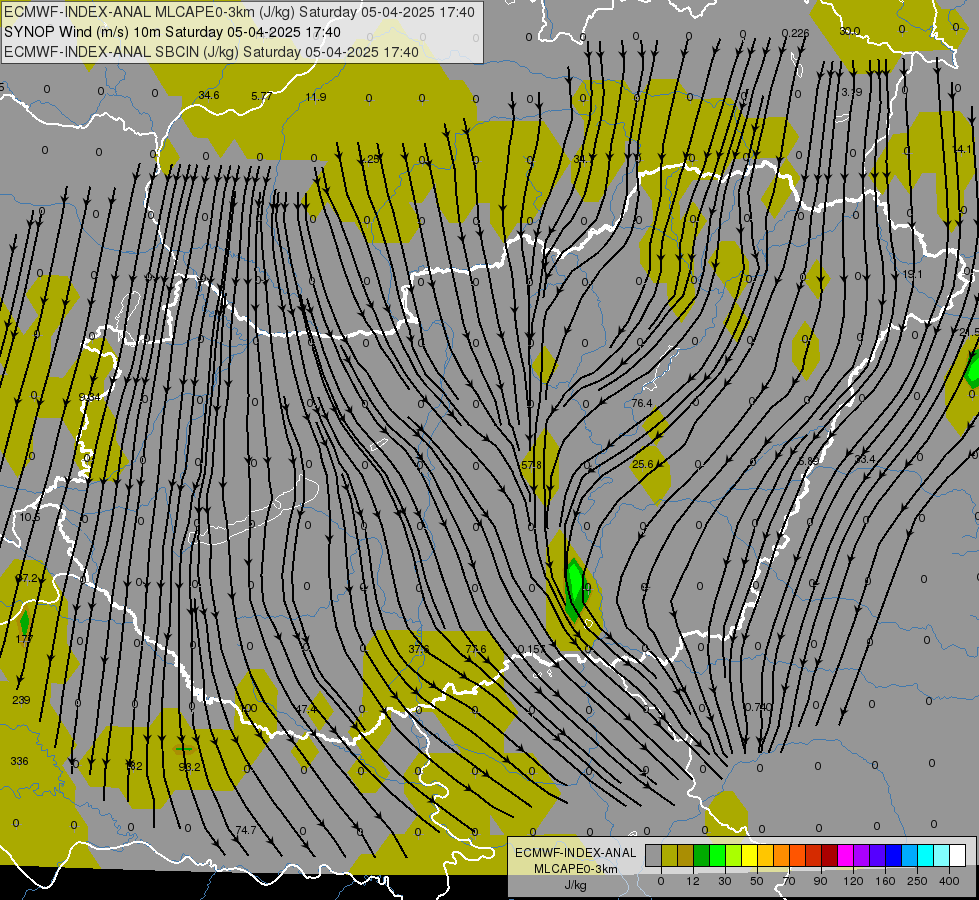Viewport: 979px width, 900px height.
Task: Choose the cyan legend swatch
Action: coord(926,856)
